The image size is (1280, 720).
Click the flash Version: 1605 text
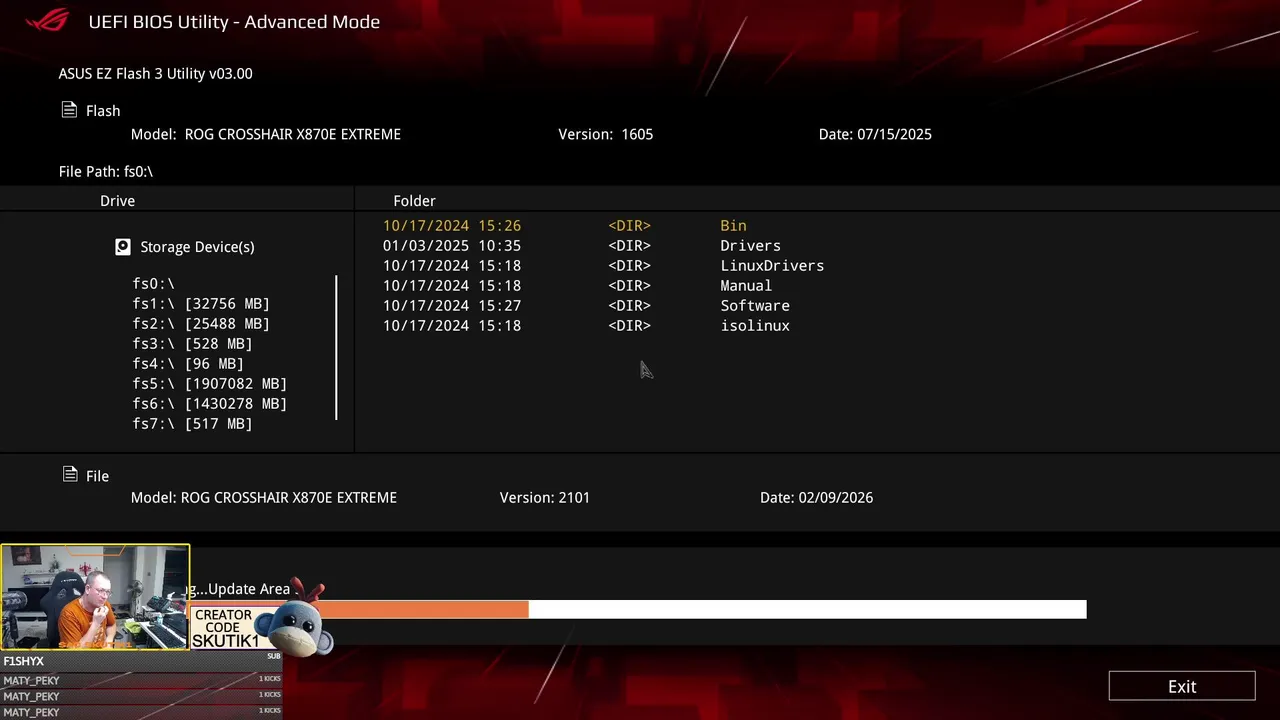[x=606, y=134]
